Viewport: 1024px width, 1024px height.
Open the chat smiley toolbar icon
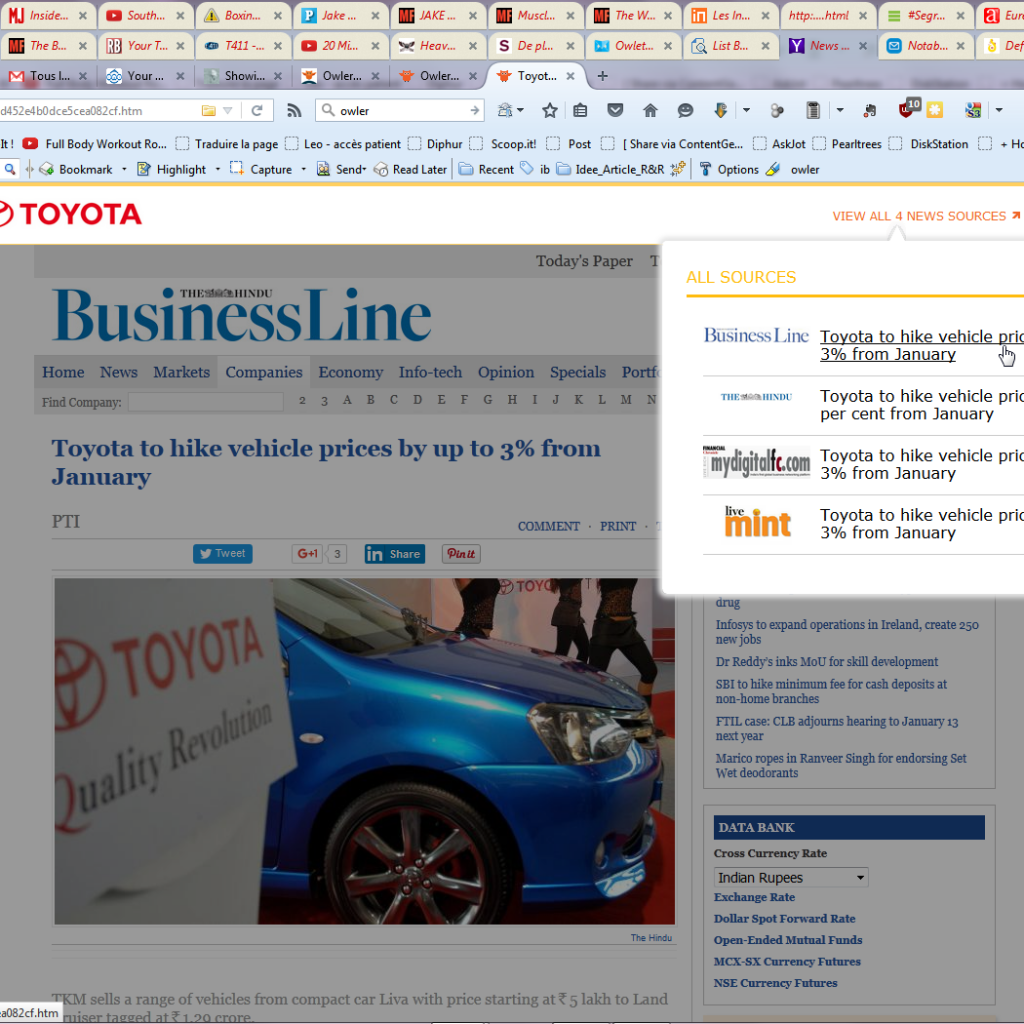tap(685, 110)
